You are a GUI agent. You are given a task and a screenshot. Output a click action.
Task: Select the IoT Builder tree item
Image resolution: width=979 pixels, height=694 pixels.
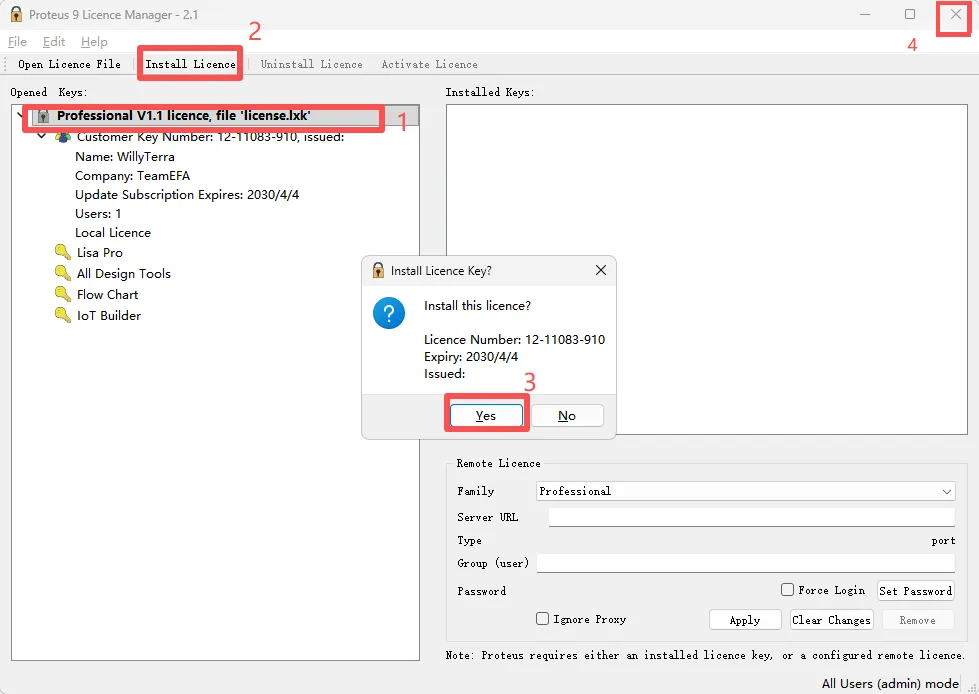(109, 316)
